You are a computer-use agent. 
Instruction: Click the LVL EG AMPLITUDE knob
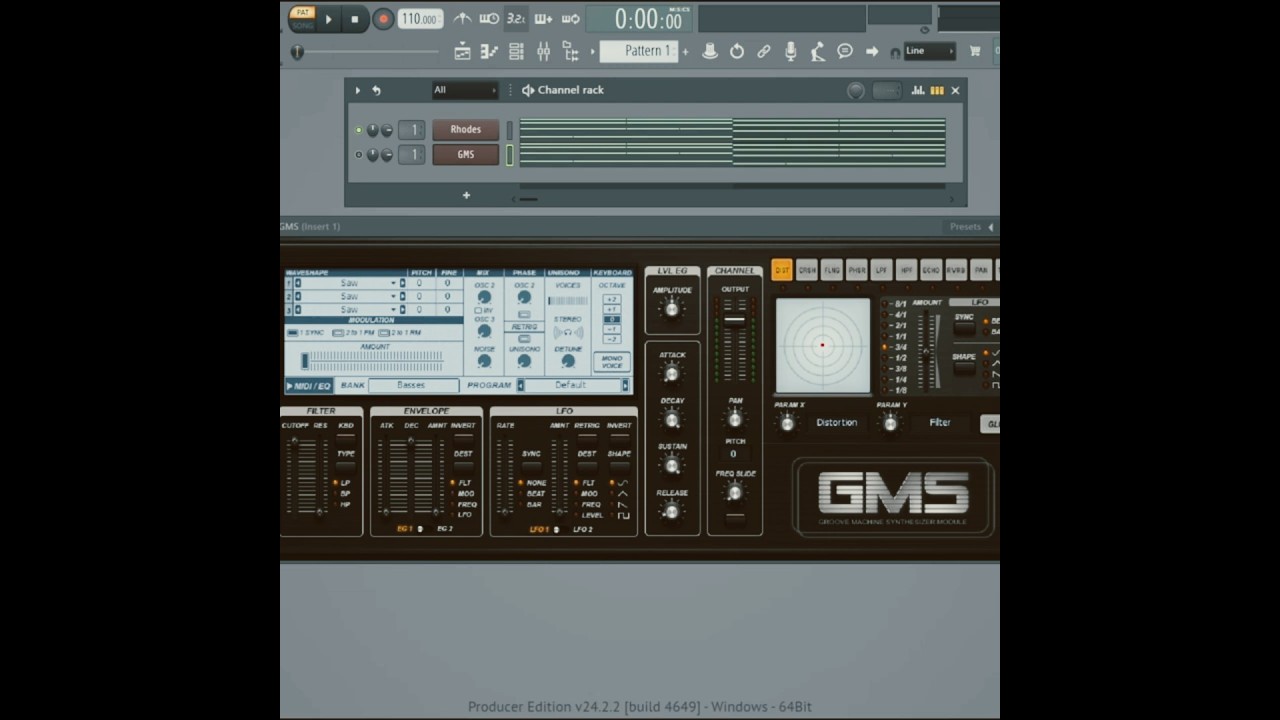(x=672, y=309)
